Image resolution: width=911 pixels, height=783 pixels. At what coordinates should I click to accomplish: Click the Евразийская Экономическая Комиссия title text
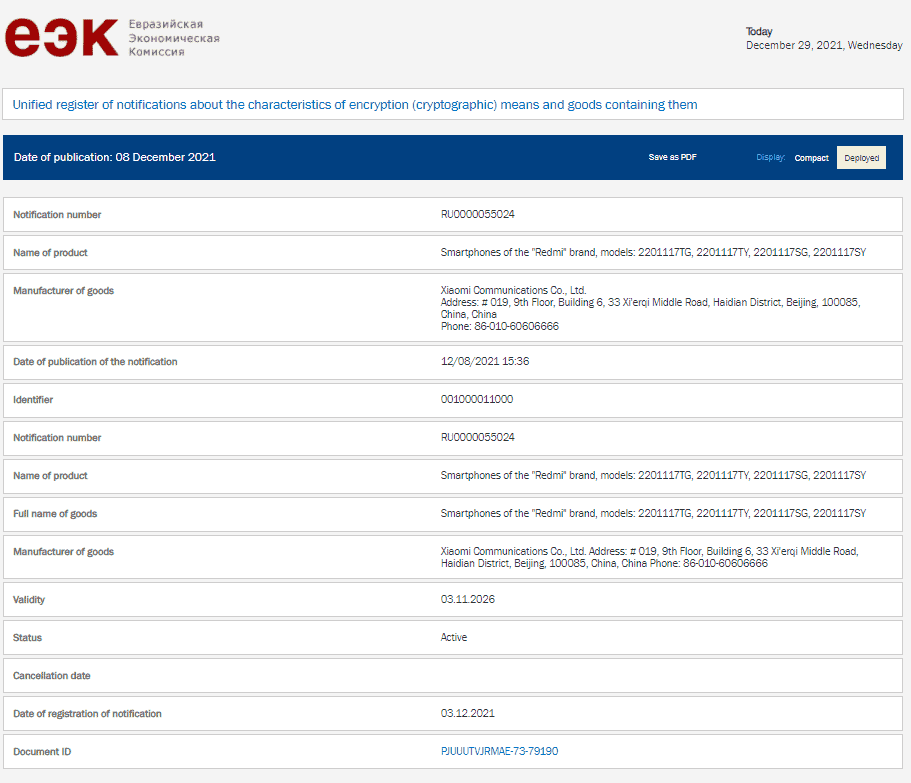pos(174,38)
